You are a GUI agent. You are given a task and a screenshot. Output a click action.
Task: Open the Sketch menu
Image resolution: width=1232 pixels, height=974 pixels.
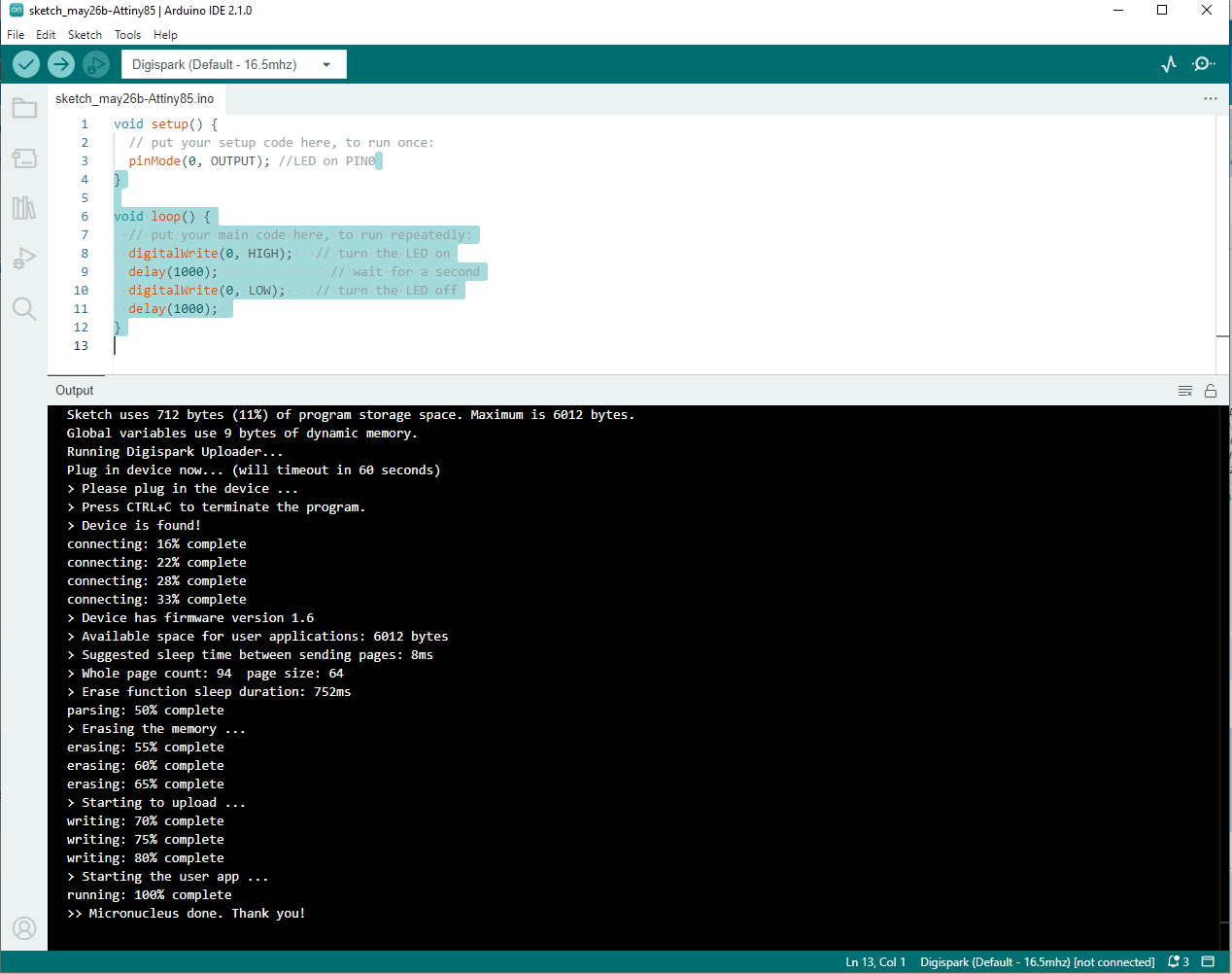coord(85,34)
